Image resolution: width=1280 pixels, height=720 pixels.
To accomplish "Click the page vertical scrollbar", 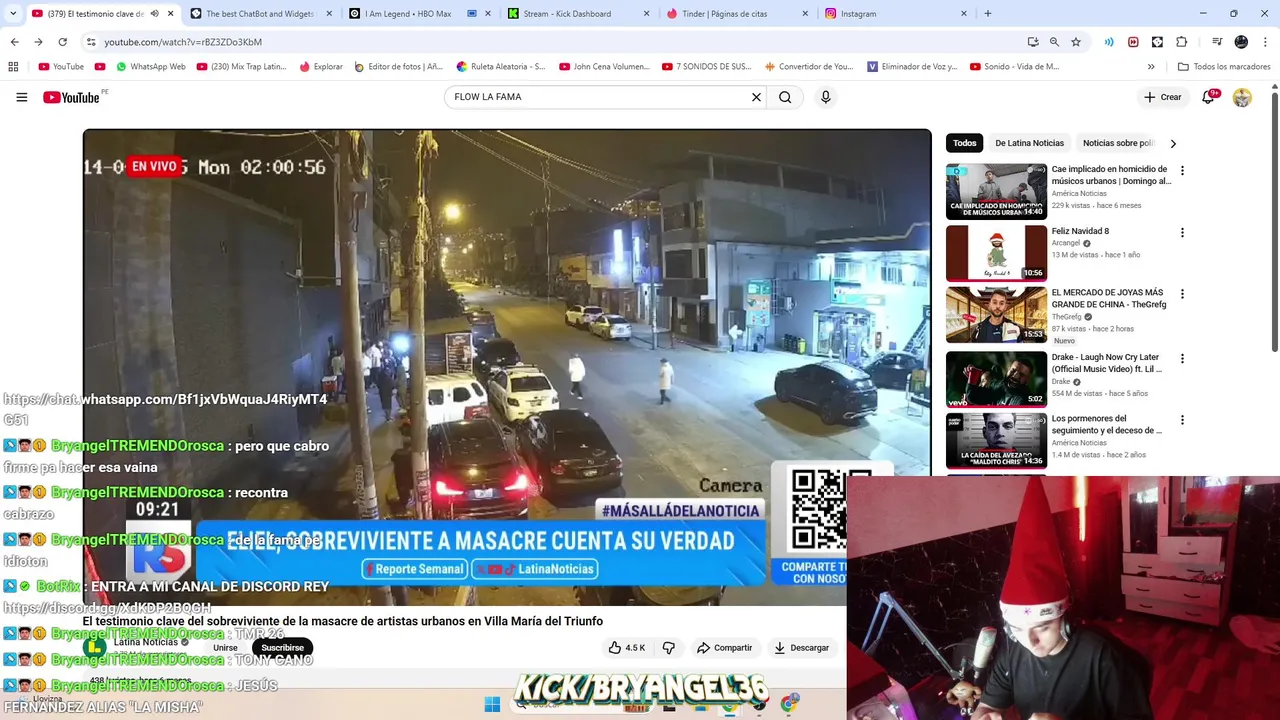I will [1275, 220].
